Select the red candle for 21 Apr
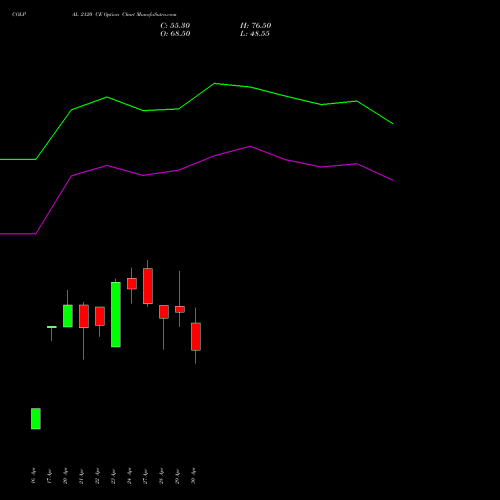 [84, 316]
